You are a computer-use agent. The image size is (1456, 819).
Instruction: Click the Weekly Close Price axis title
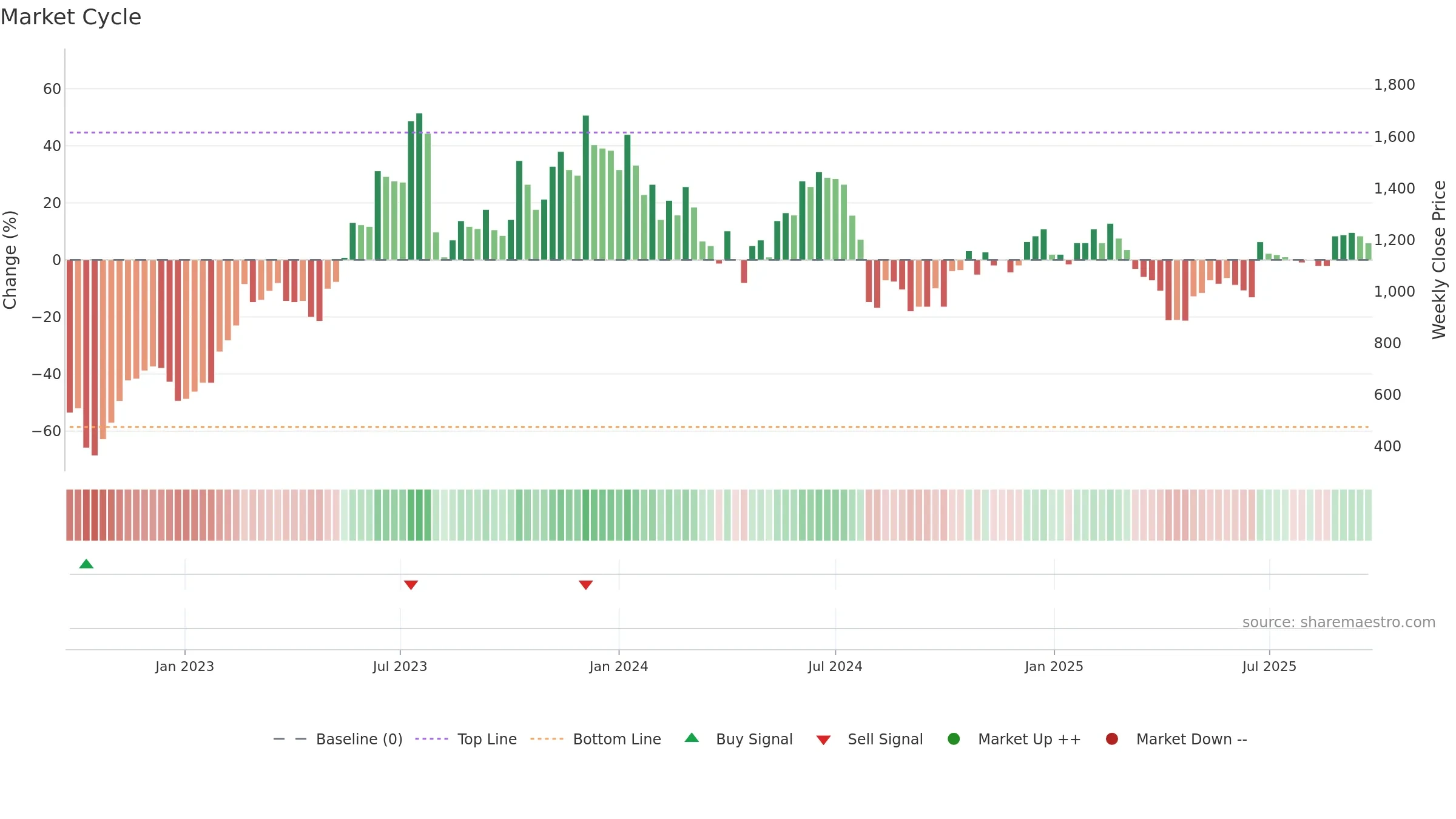[1439, 260]
